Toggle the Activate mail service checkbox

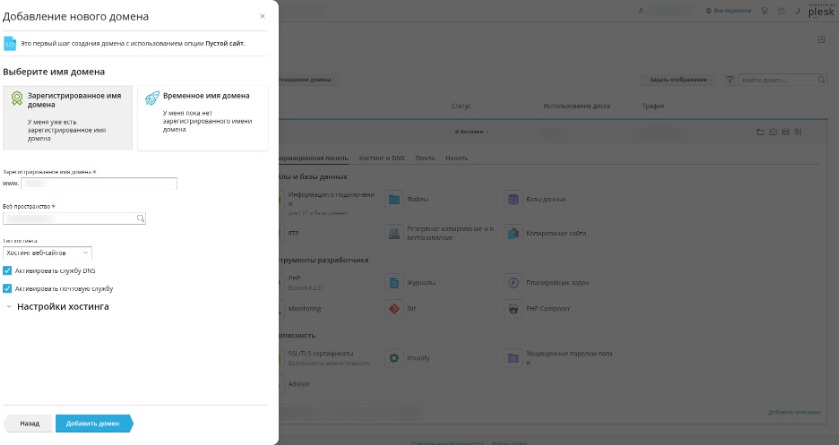pos(7,288)
